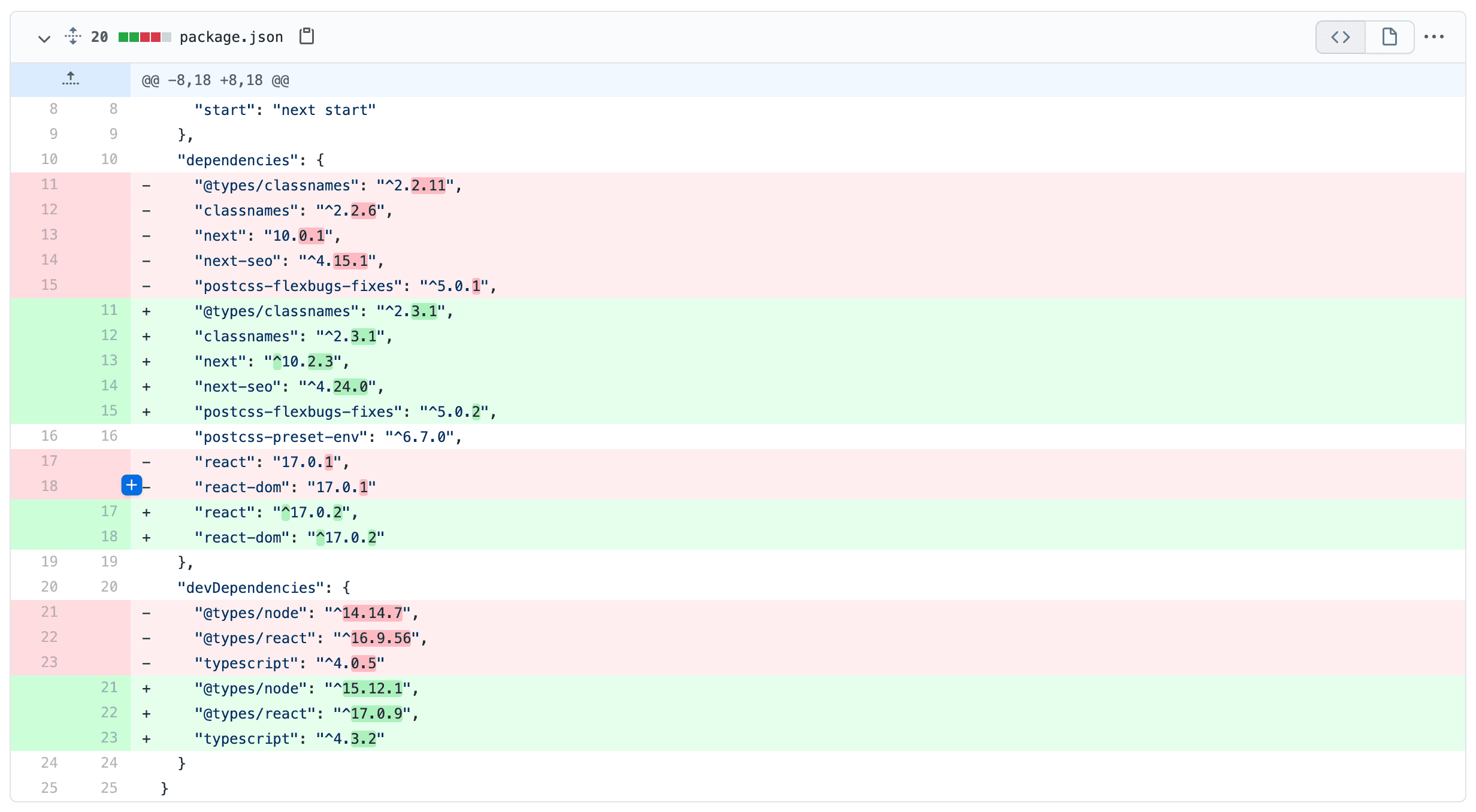Image resolution: width=1476 pixels, height=812 pixels.
Task: Open the three-dot file options menu
Action: tap(1434, 37)
